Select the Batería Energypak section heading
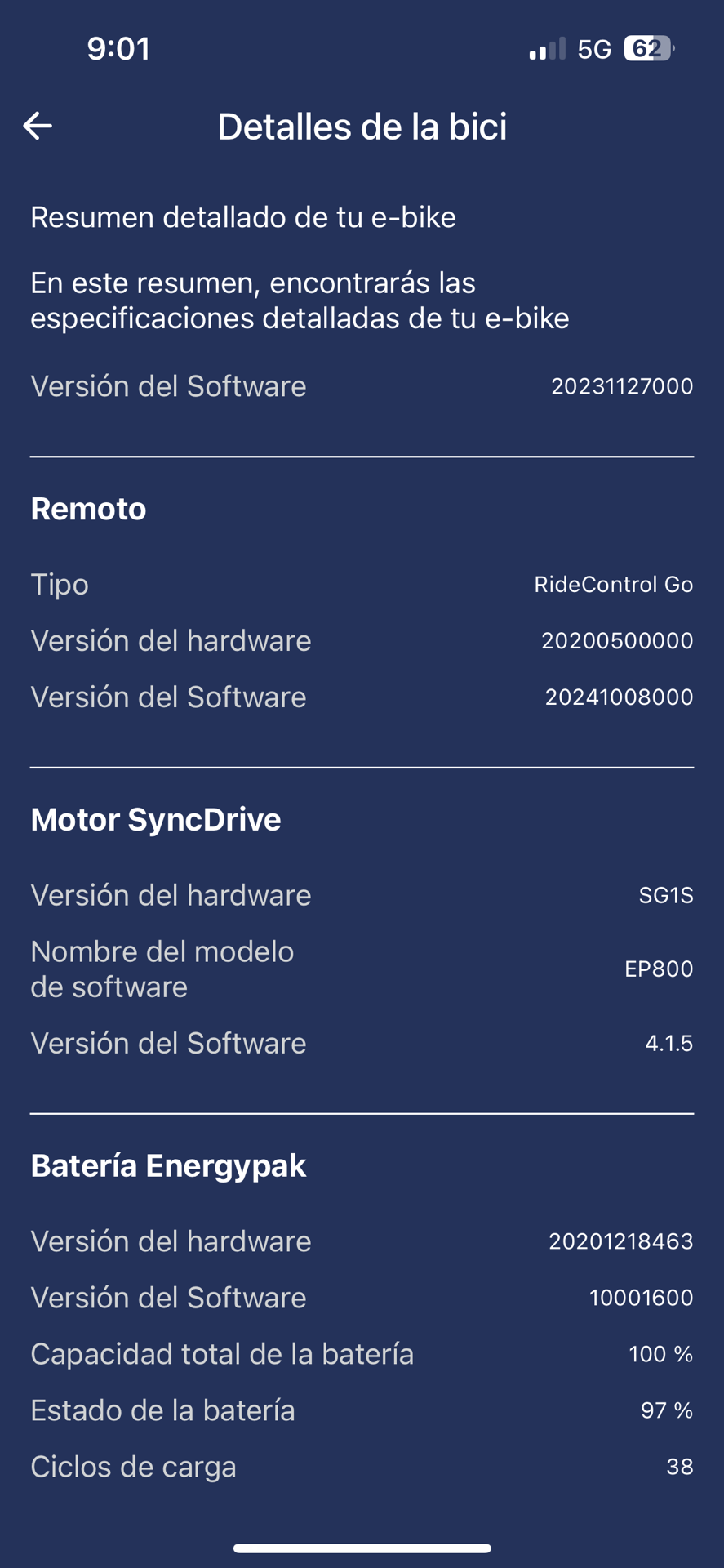 (x=168, y=1165)
